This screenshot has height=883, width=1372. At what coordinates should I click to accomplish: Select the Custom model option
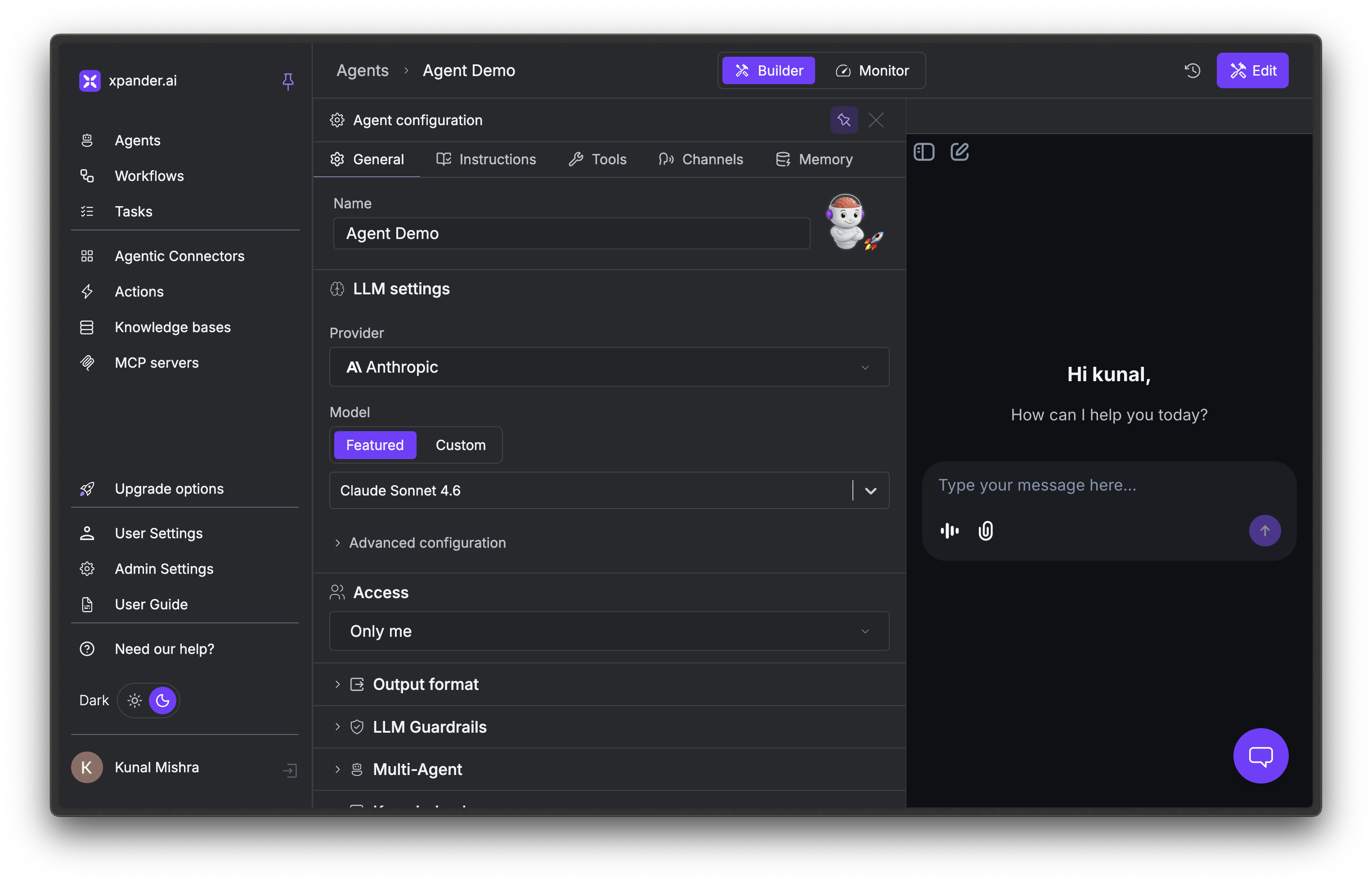(x=461, y=444)
